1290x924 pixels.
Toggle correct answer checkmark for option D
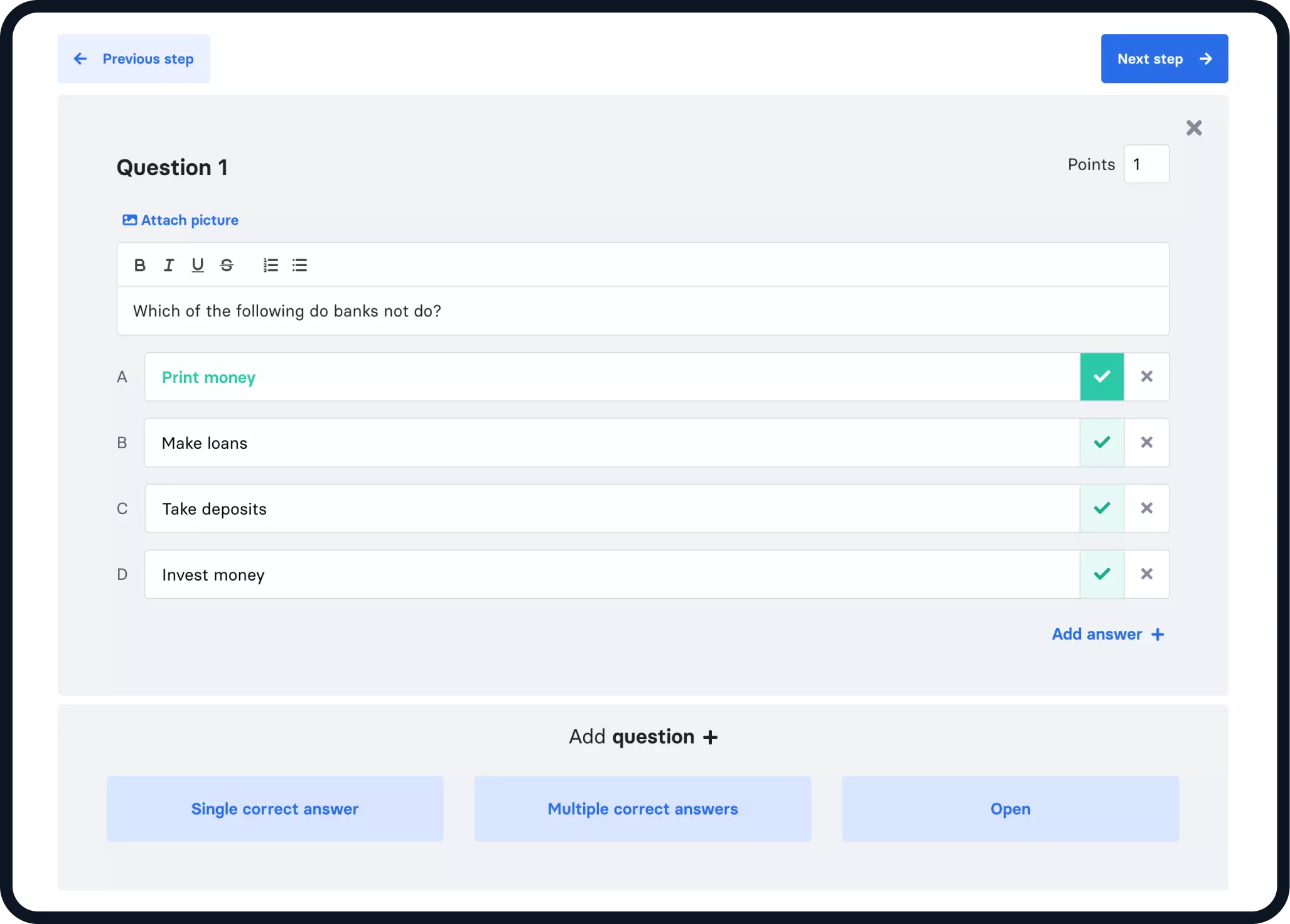1102,573
